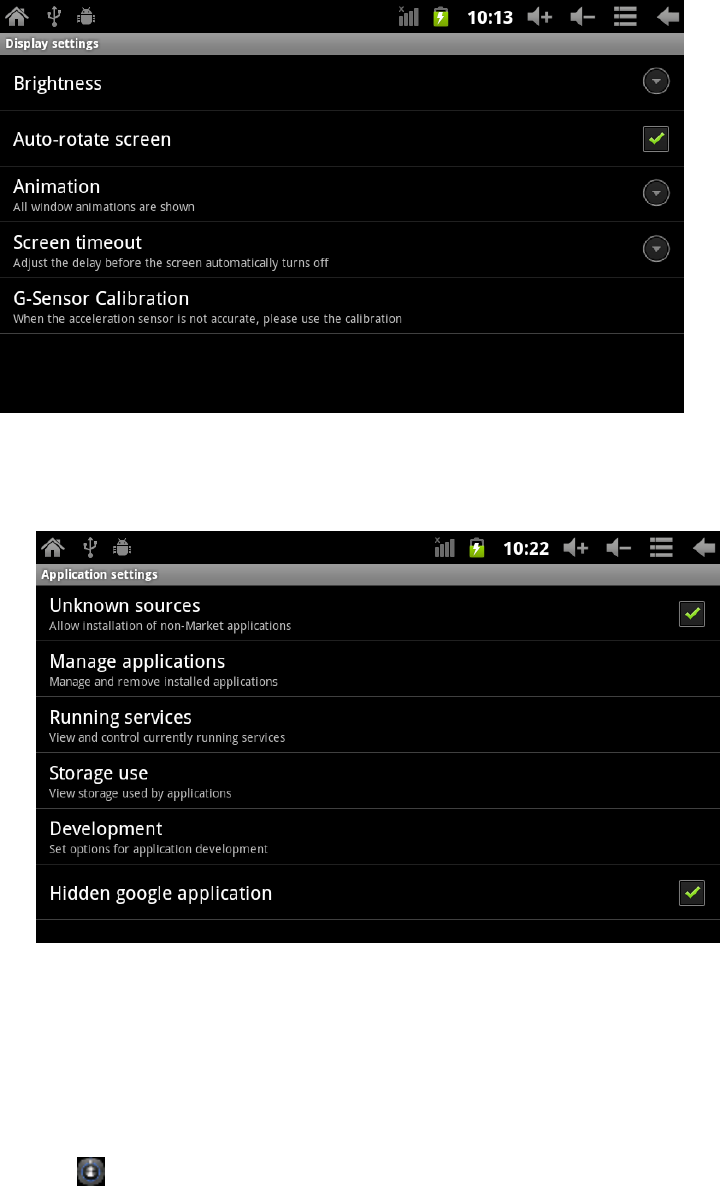Tap the back arrow in Display settings bar

pyautogui.click(x=667, y=17)
